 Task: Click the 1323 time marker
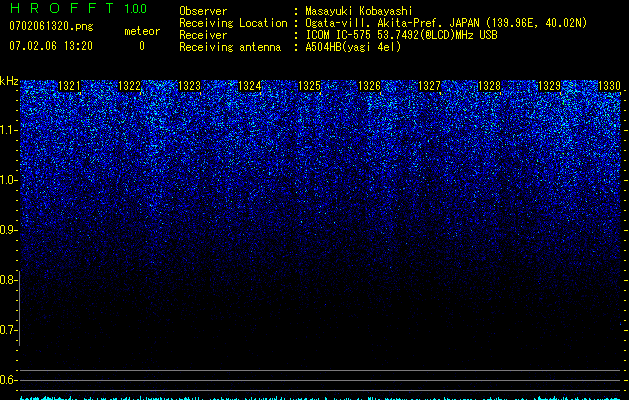tap(189, 86)
